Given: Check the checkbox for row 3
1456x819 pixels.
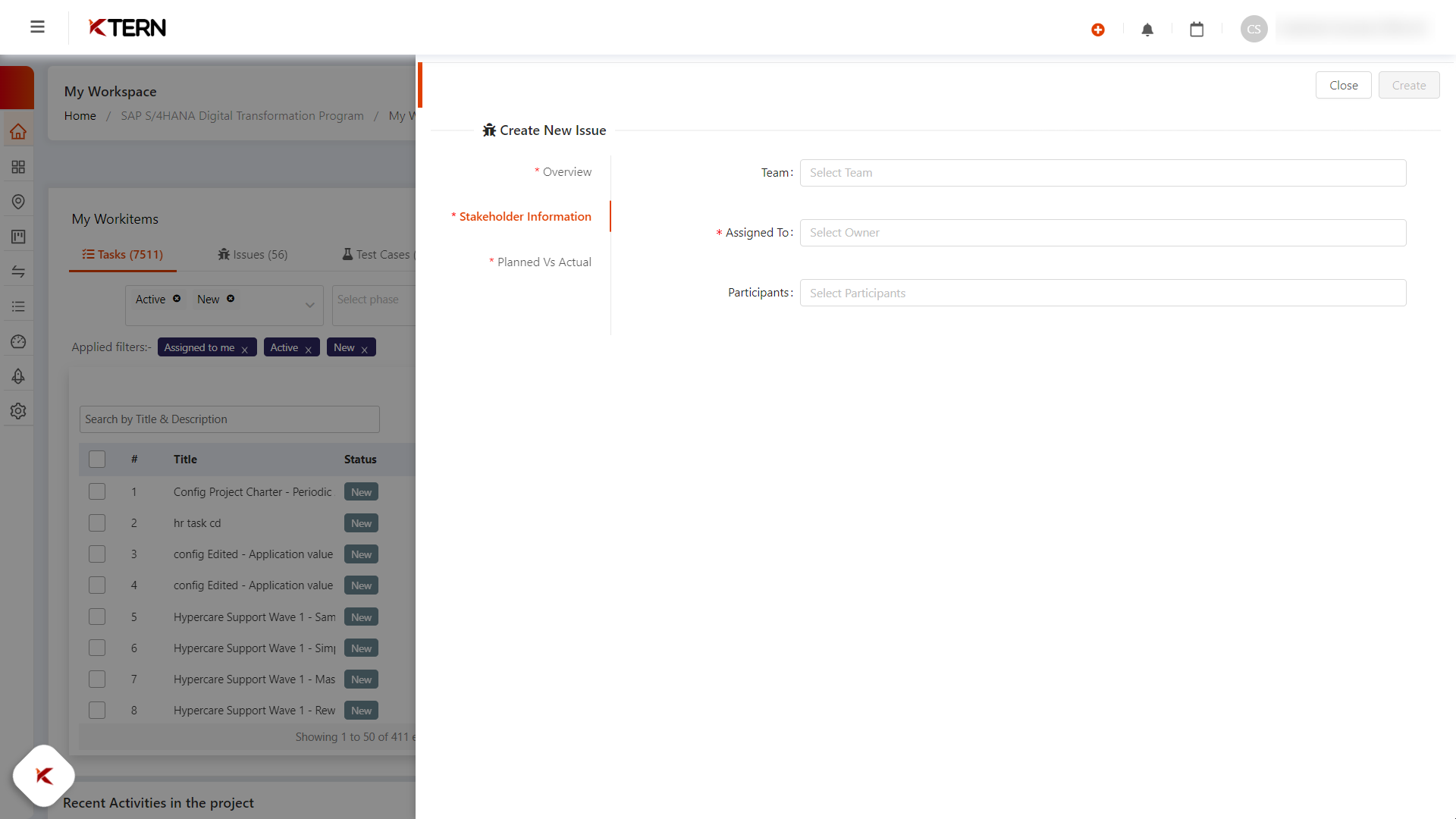Looking at the screenshot, I should pos(97,554).
